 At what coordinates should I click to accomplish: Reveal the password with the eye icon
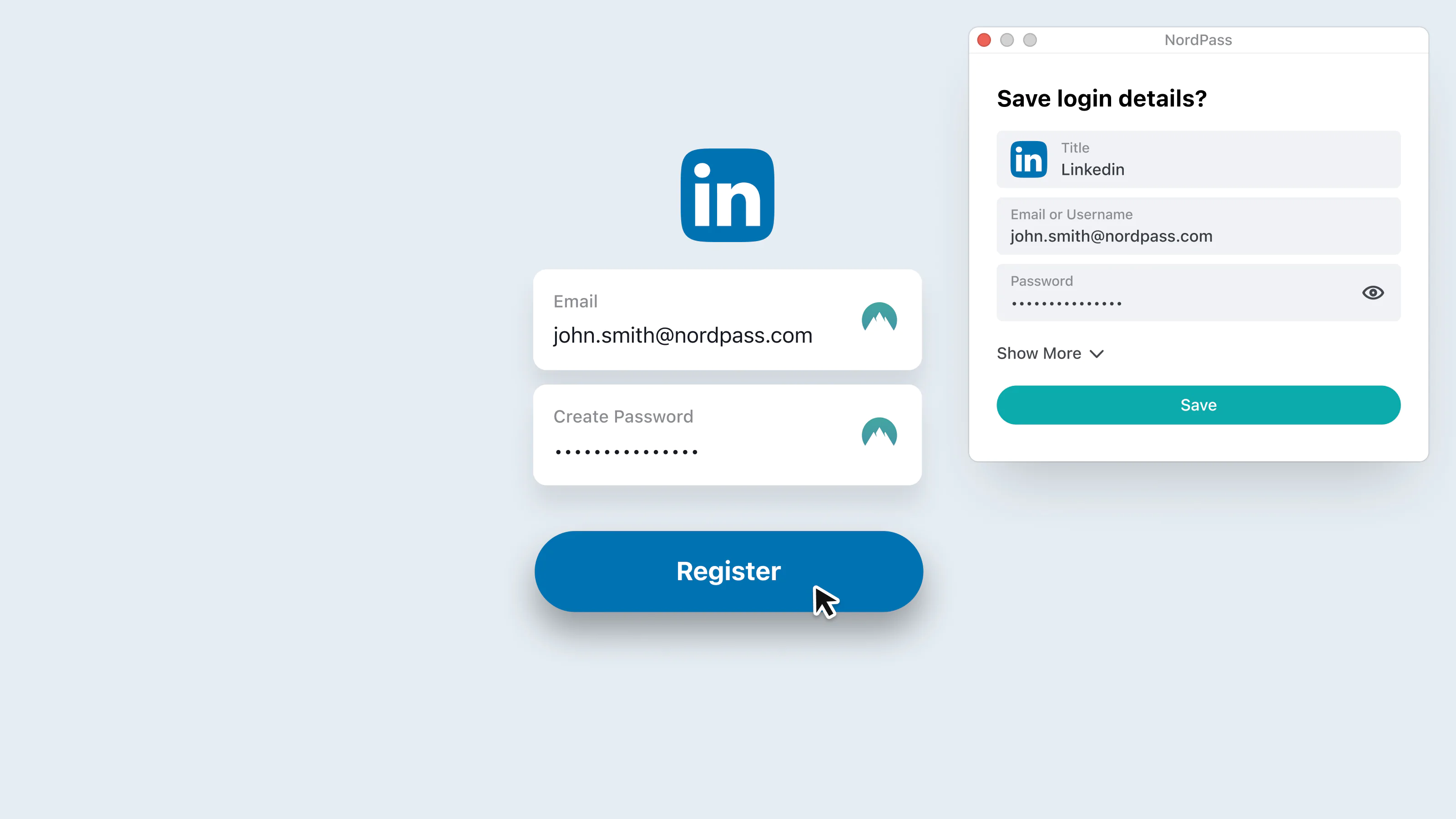[x=1373, y=292]
